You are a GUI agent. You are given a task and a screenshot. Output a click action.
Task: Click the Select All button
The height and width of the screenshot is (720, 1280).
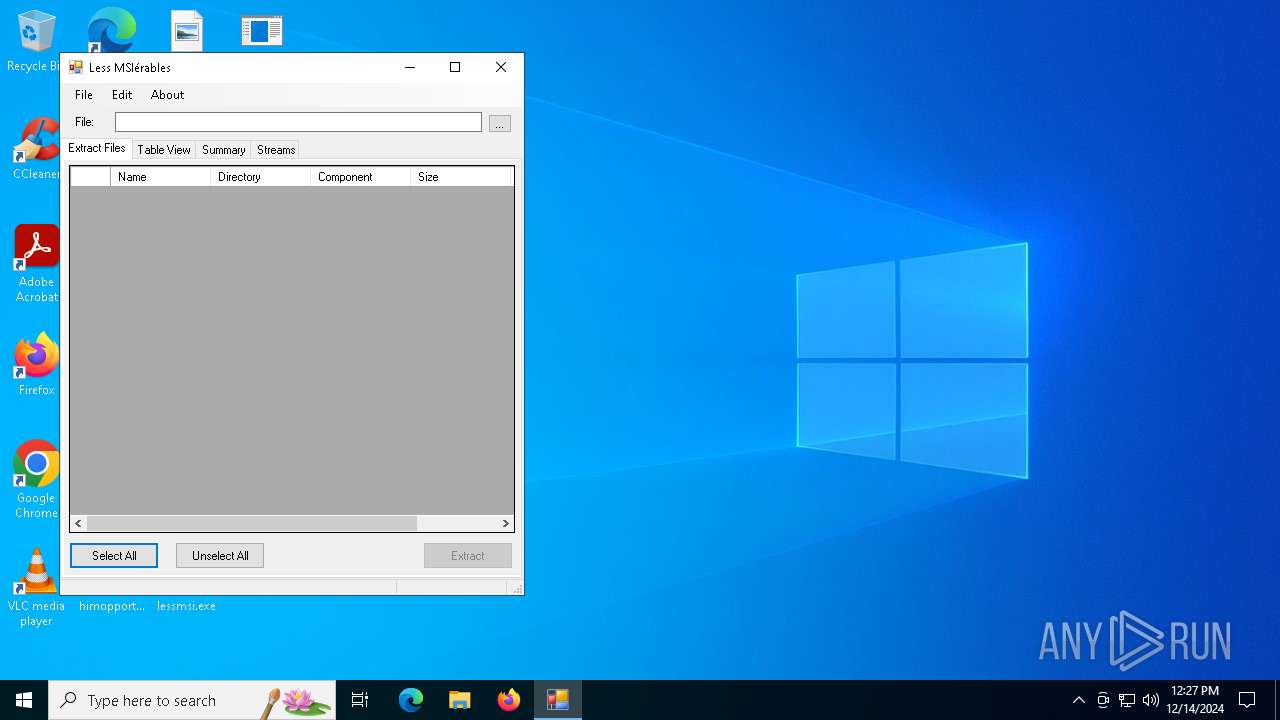114,556
